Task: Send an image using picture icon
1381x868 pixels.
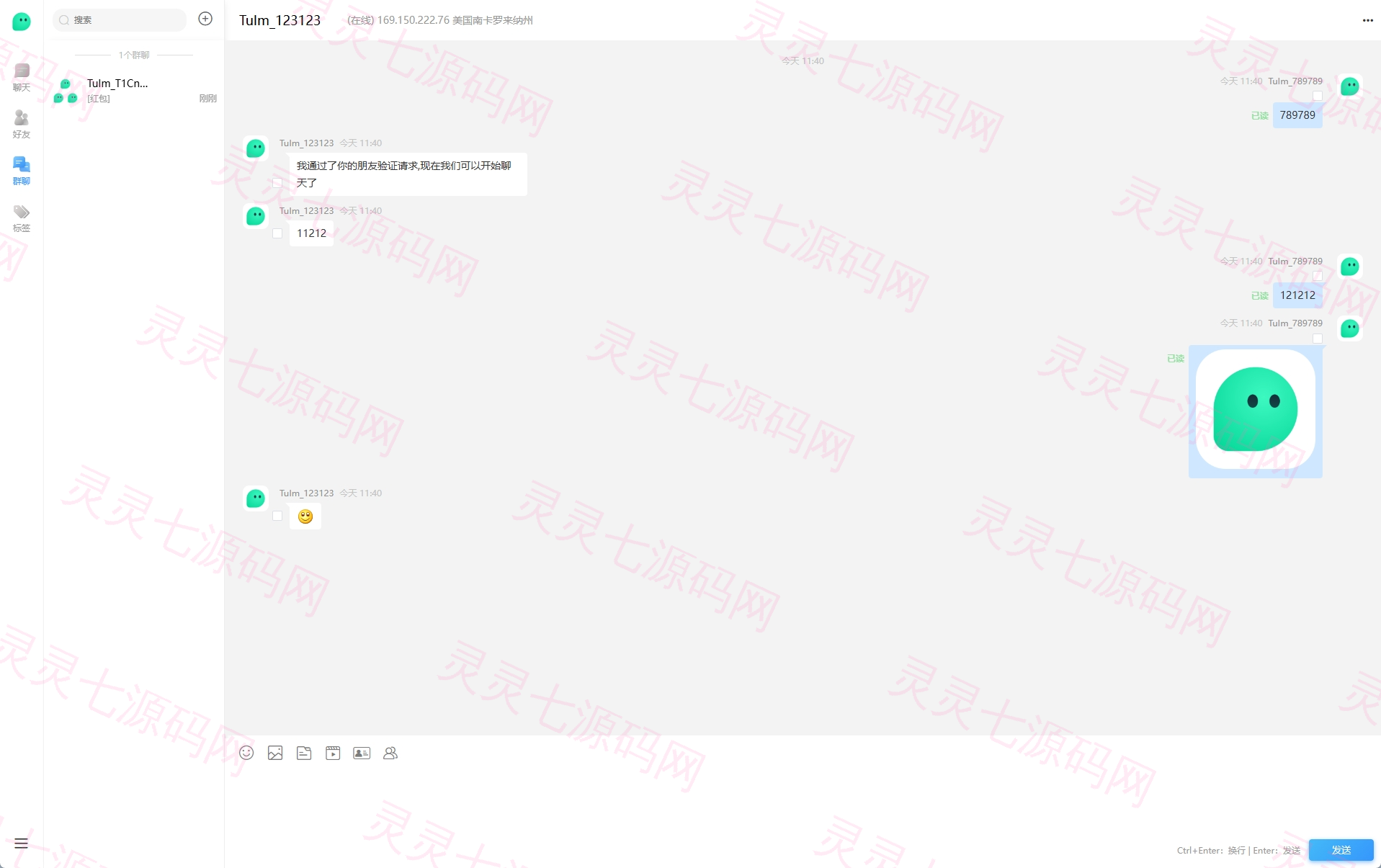Action: pyautogui.click(x=275, y=753)
